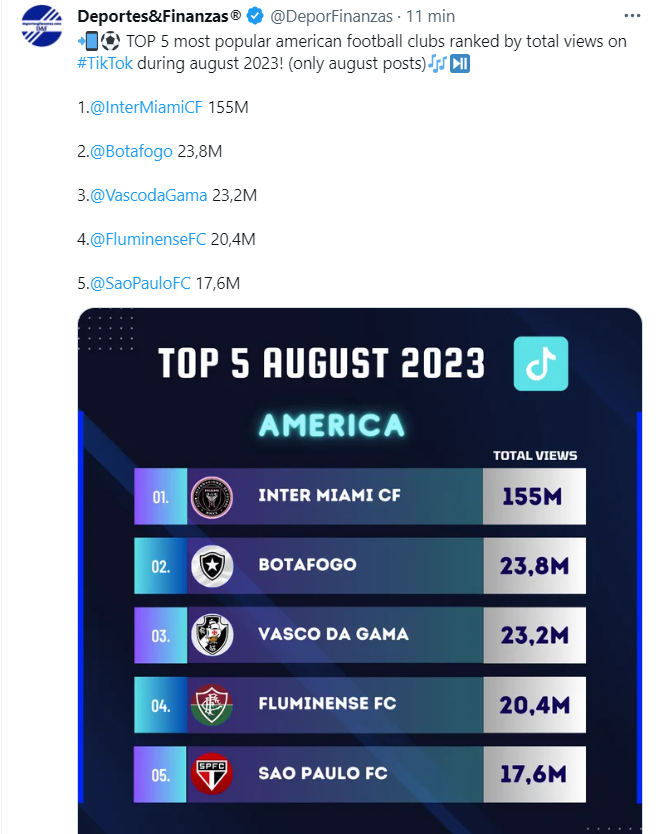Open the #TikTok hashtag
This screenshot has height=834, width=656.
click(105, 63)
